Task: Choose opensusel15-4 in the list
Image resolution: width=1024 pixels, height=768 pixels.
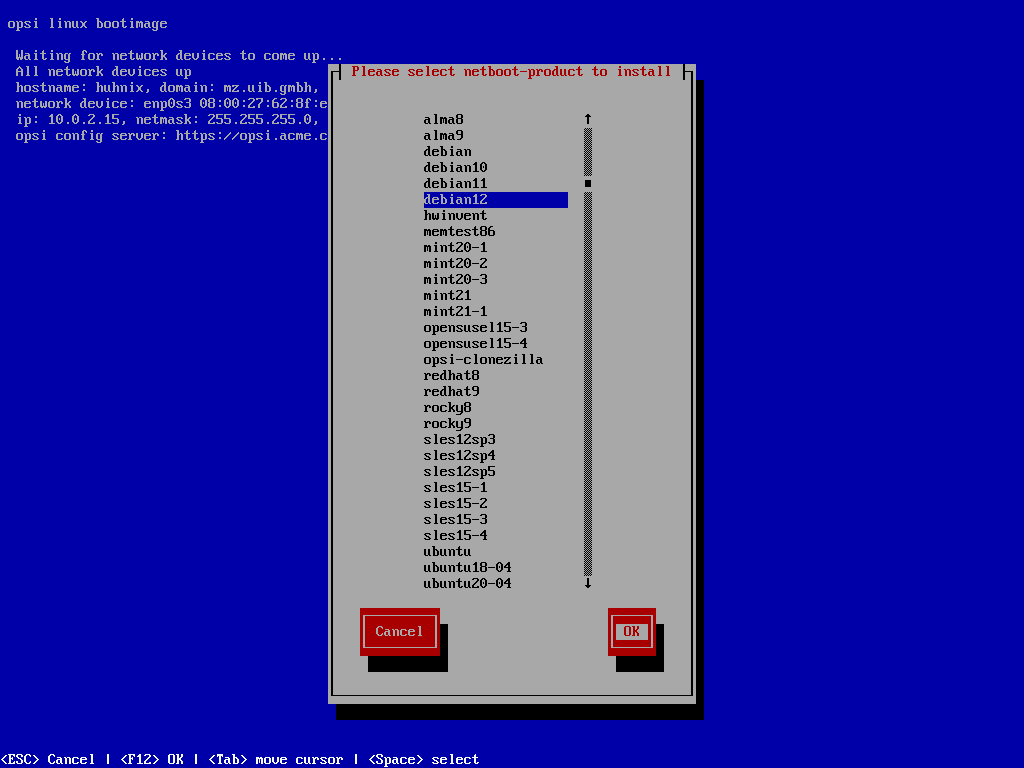Action: [496, 344]
